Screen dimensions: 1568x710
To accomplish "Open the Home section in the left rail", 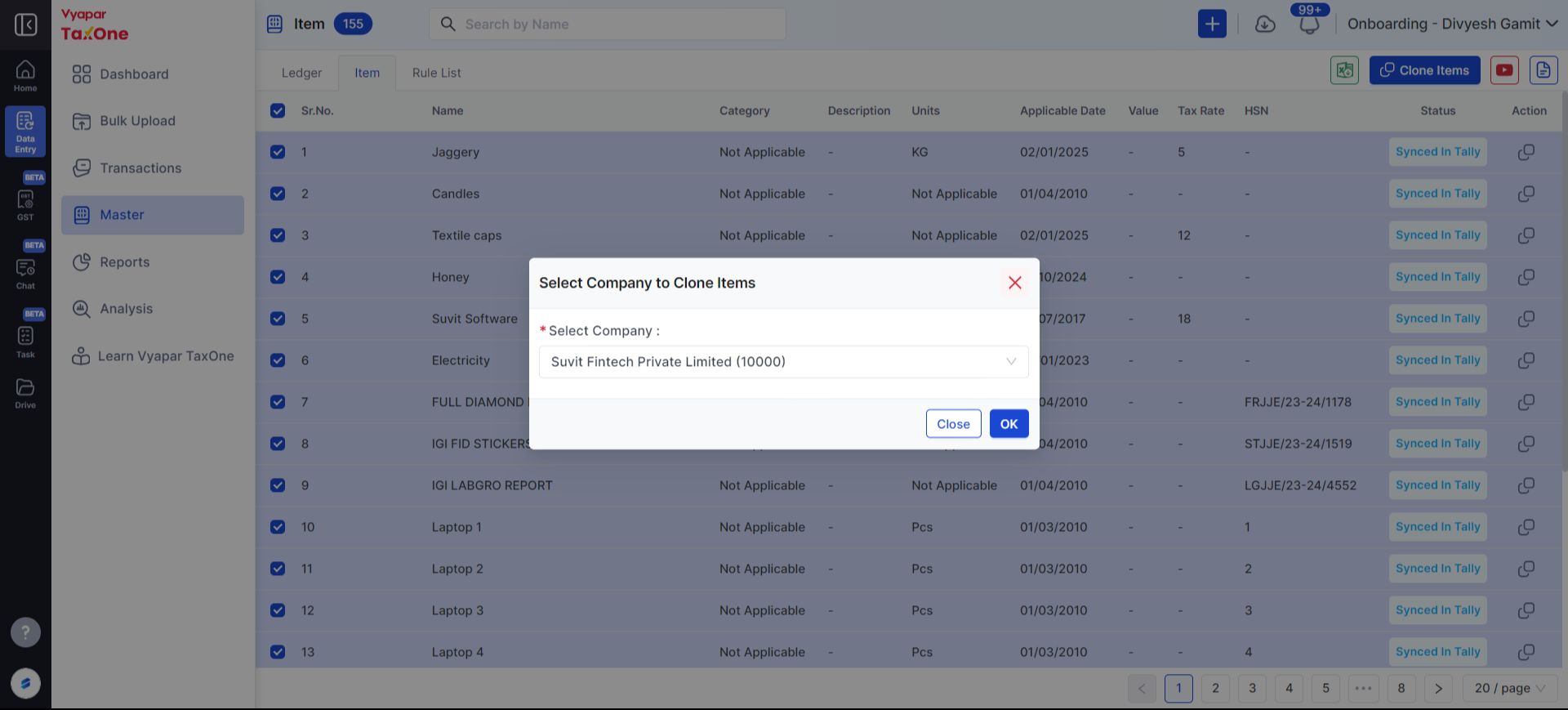I will [x=25, y=75].
